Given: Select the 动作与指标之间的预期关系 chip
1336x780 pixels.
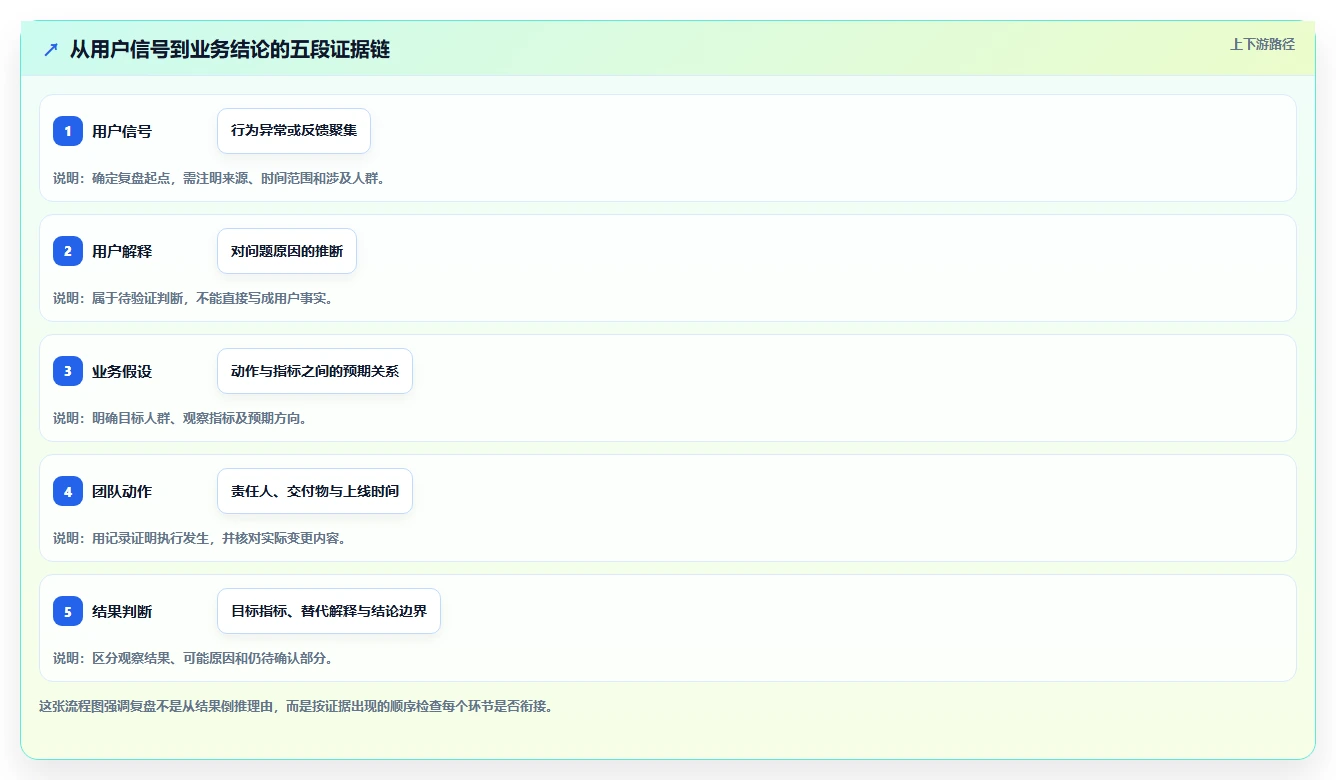Looking at the screenshot, I should 315,371.
